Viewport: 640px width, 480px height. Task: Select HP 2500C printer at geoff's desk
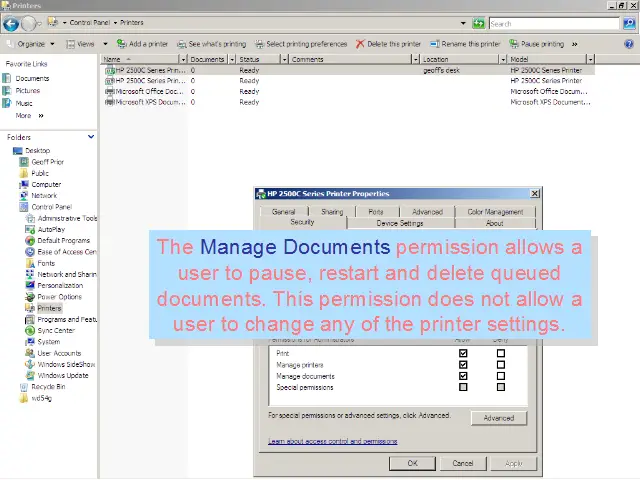[348, 70]
